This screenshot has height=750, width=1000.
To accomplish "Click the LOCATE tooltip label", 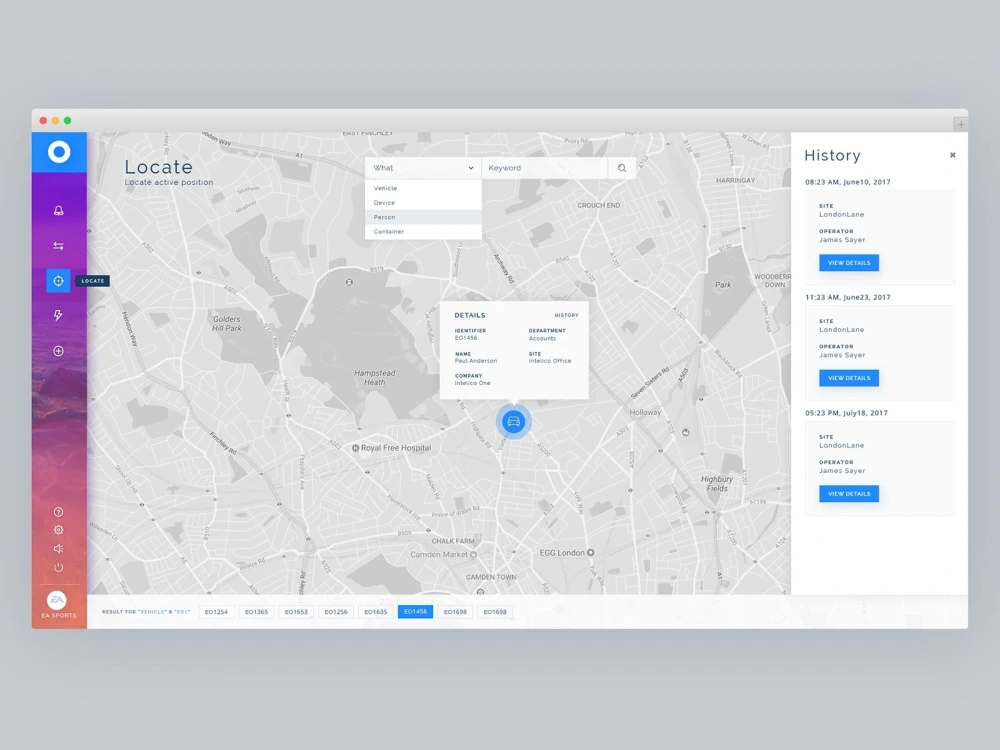I will coord(92,281).
